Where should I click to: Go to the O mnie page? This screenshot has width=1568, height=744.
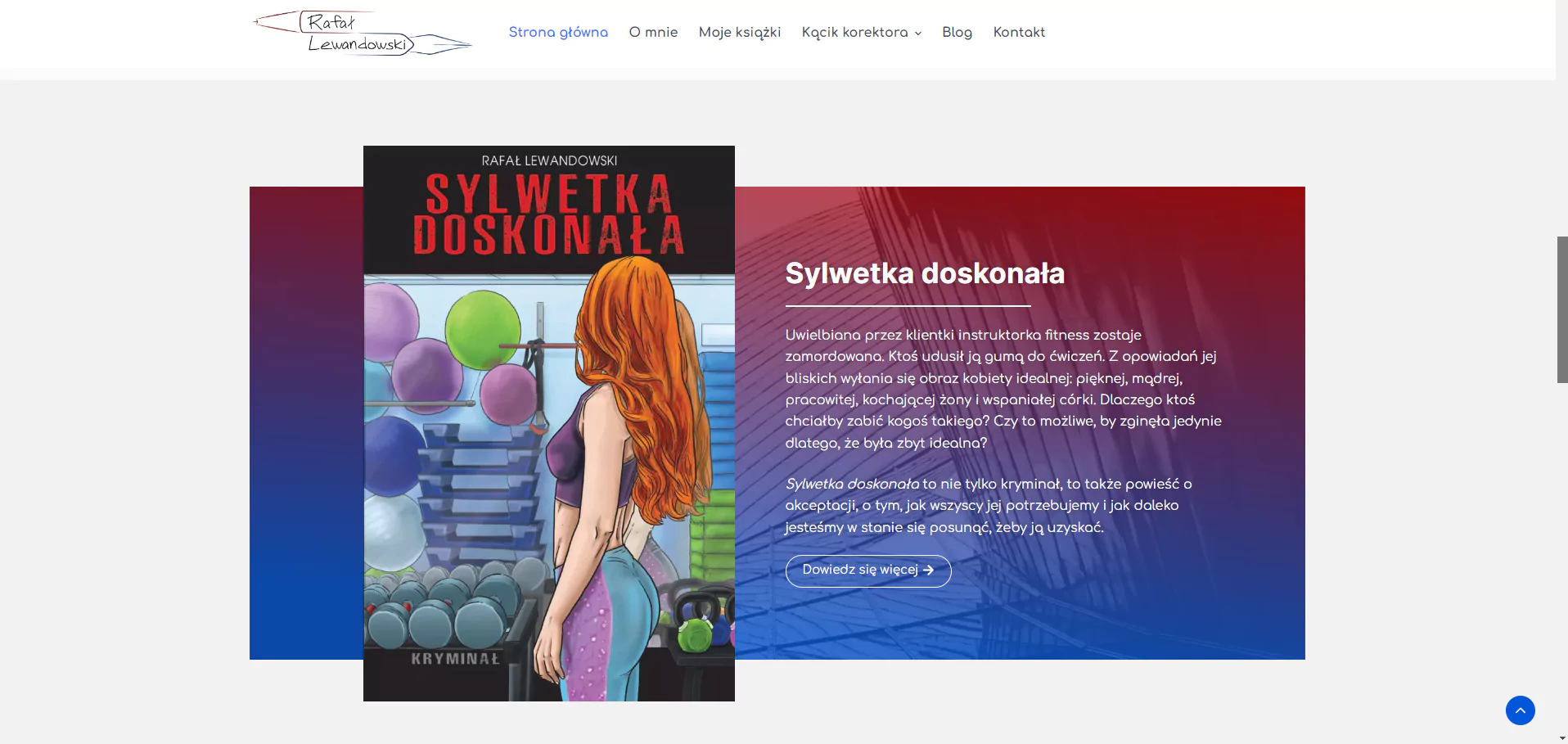(653, 32)
